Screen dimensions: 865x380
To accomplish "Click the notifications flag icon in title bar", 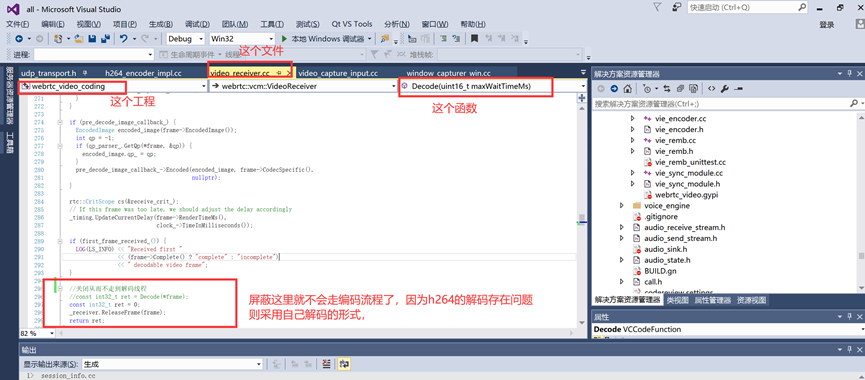I will [657, 8].
